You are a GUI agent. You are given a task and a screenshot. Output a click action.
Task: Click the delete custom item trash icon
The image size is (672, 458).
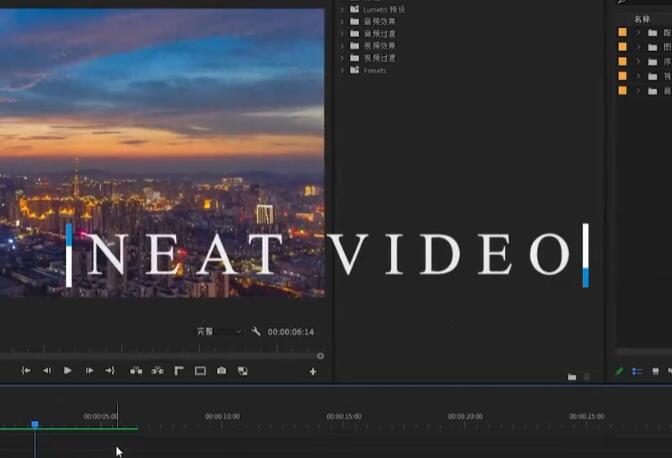tap(587, 377)
